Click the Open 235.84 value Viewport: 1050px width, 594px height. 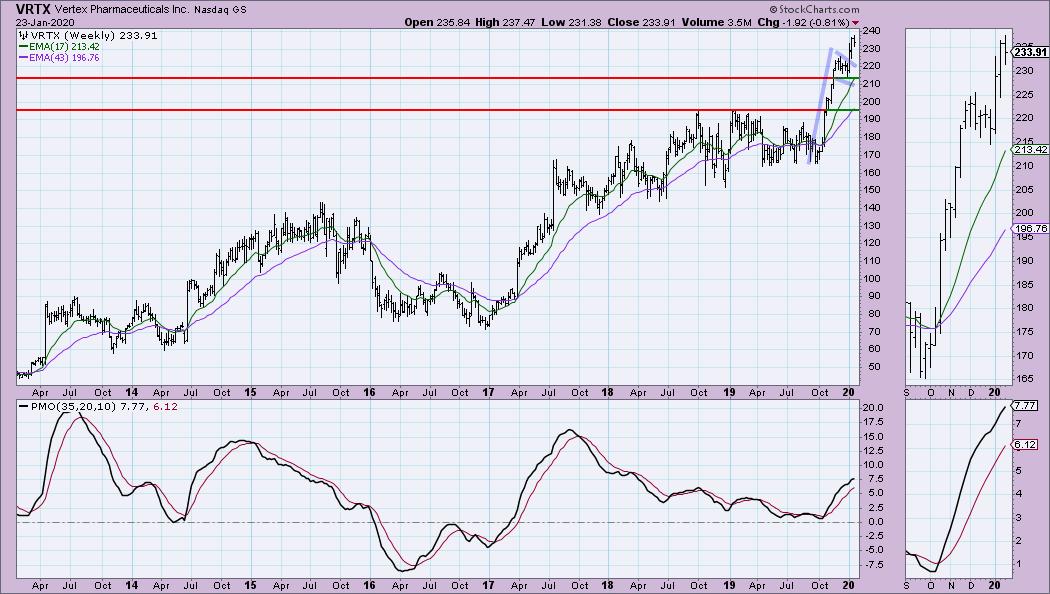click(x=437, y=22)
